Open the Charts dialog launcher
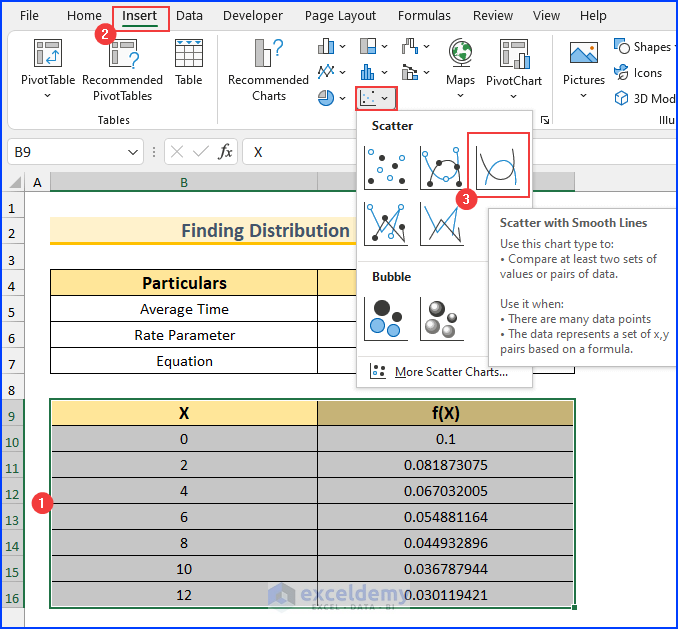Viewport: 678px width, 629px height. [x=545, y=120]
